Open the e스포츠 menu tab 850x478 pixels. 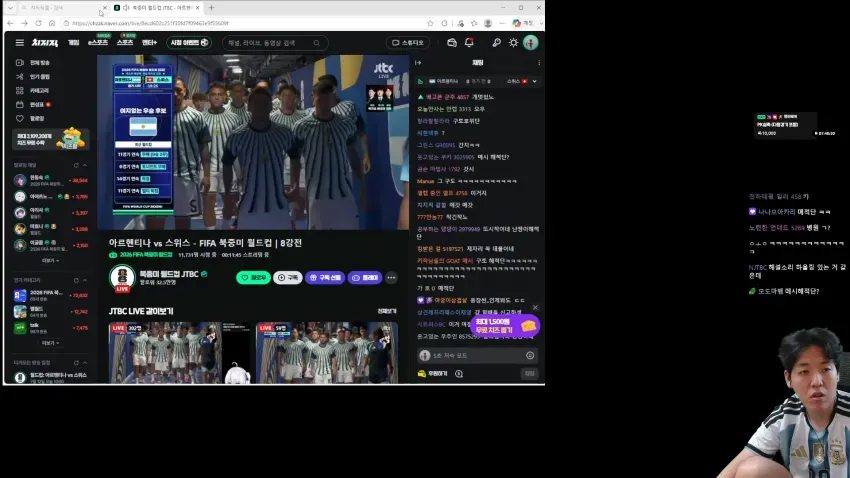tap(98, 43)
